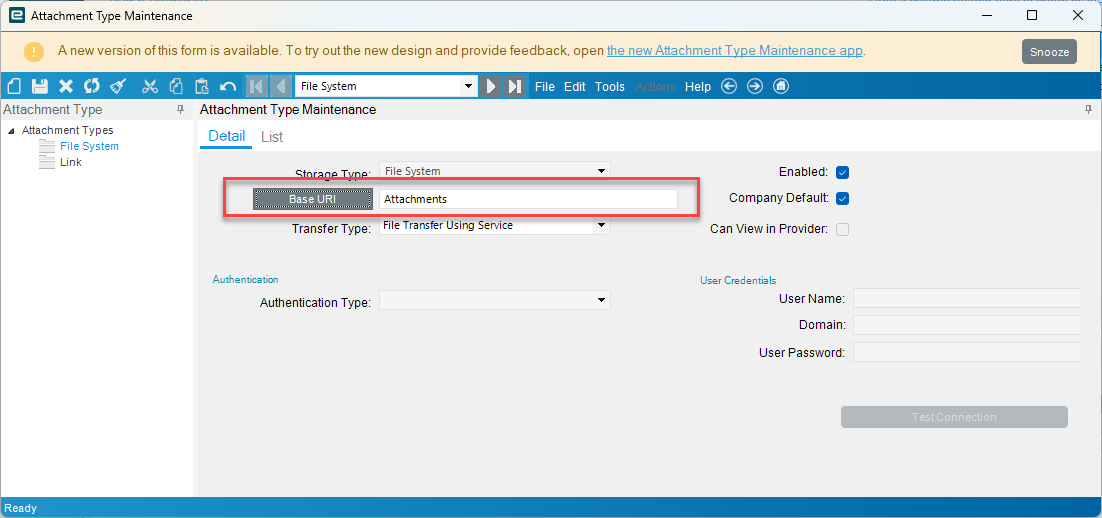Click the Home icon in toolbar

pos(781,86)
